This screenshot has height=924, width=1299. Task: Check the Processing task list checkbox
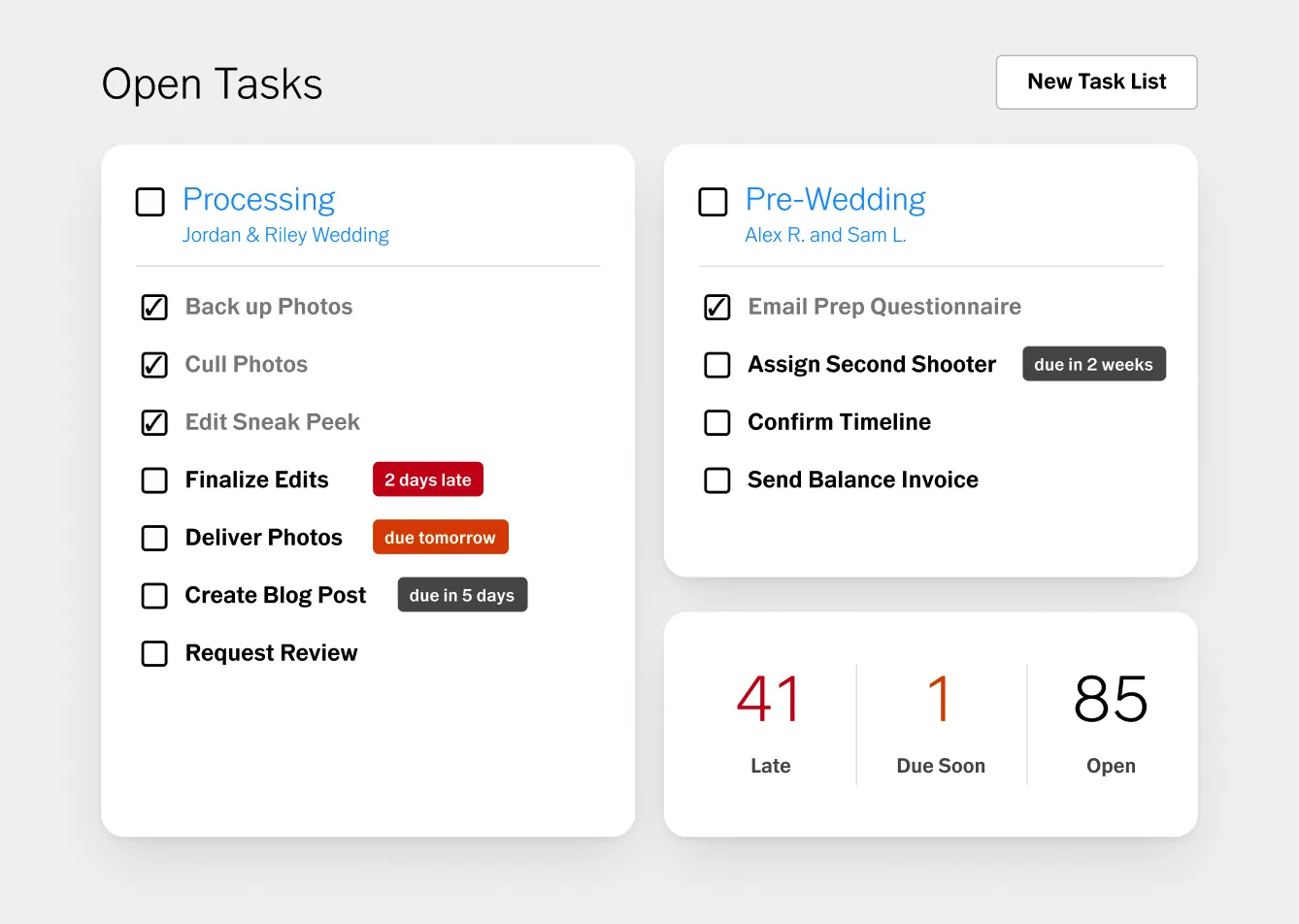[150, 202]
